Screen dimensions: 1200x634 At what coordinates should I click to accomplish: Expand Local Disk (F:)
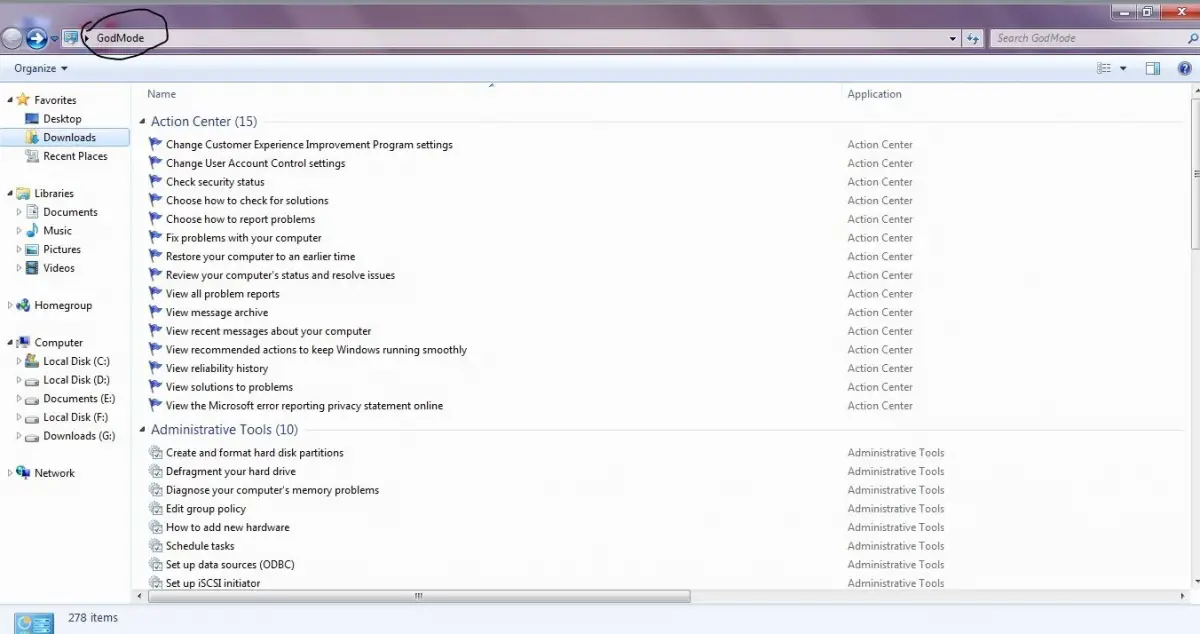click(x=19, y=417)
